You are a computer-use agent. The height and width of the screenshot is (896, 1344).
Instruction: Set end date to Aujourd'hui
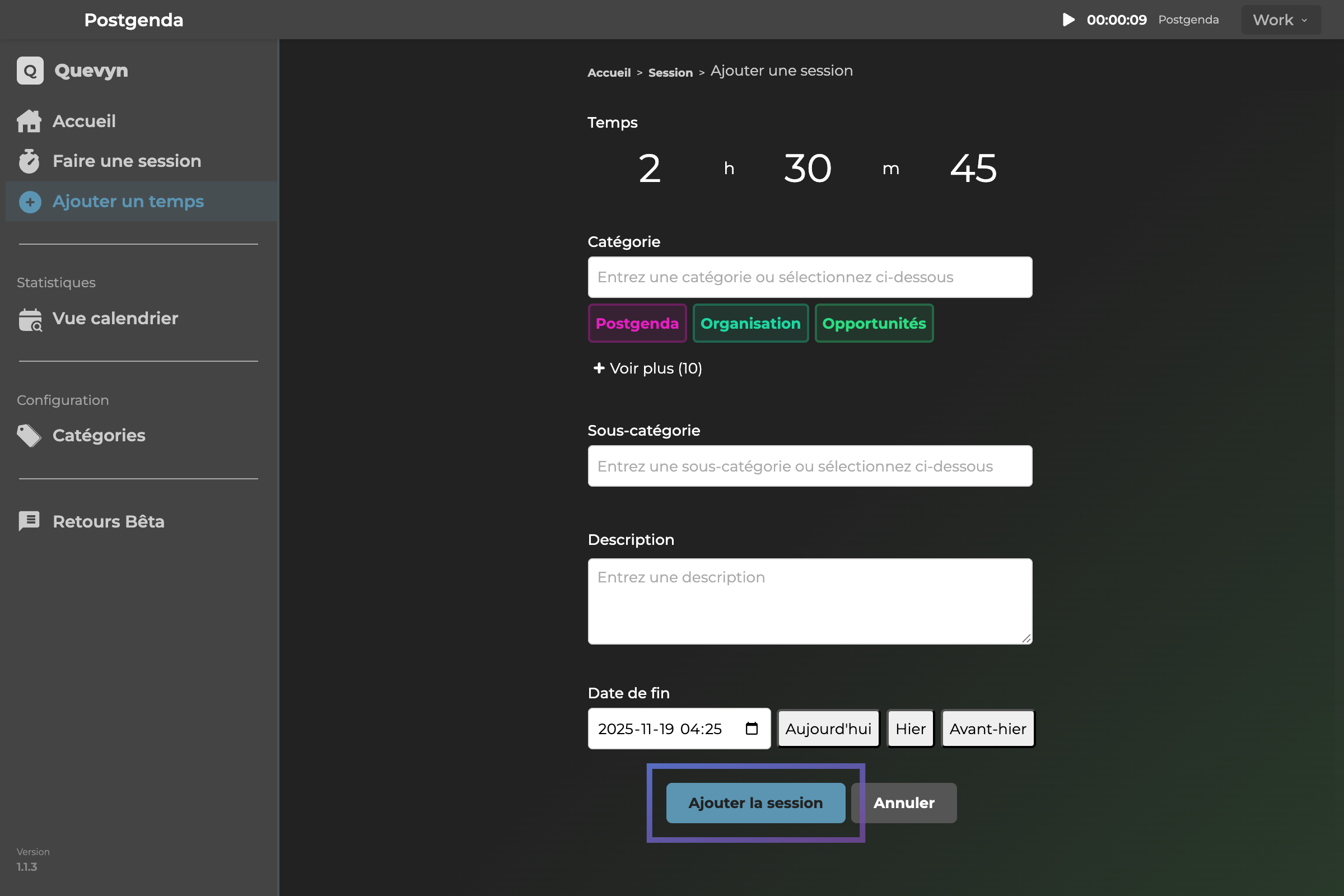(x=828, y=729)
